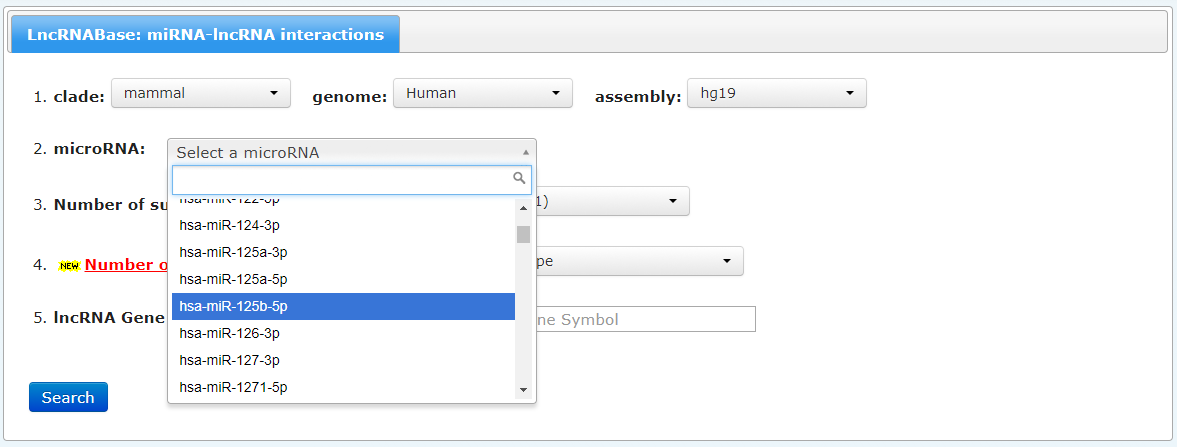Choose hsa-miR-124-3p in the list
Image resolution: width=1177 pixels, height=447 pixels.
(343, 225)
